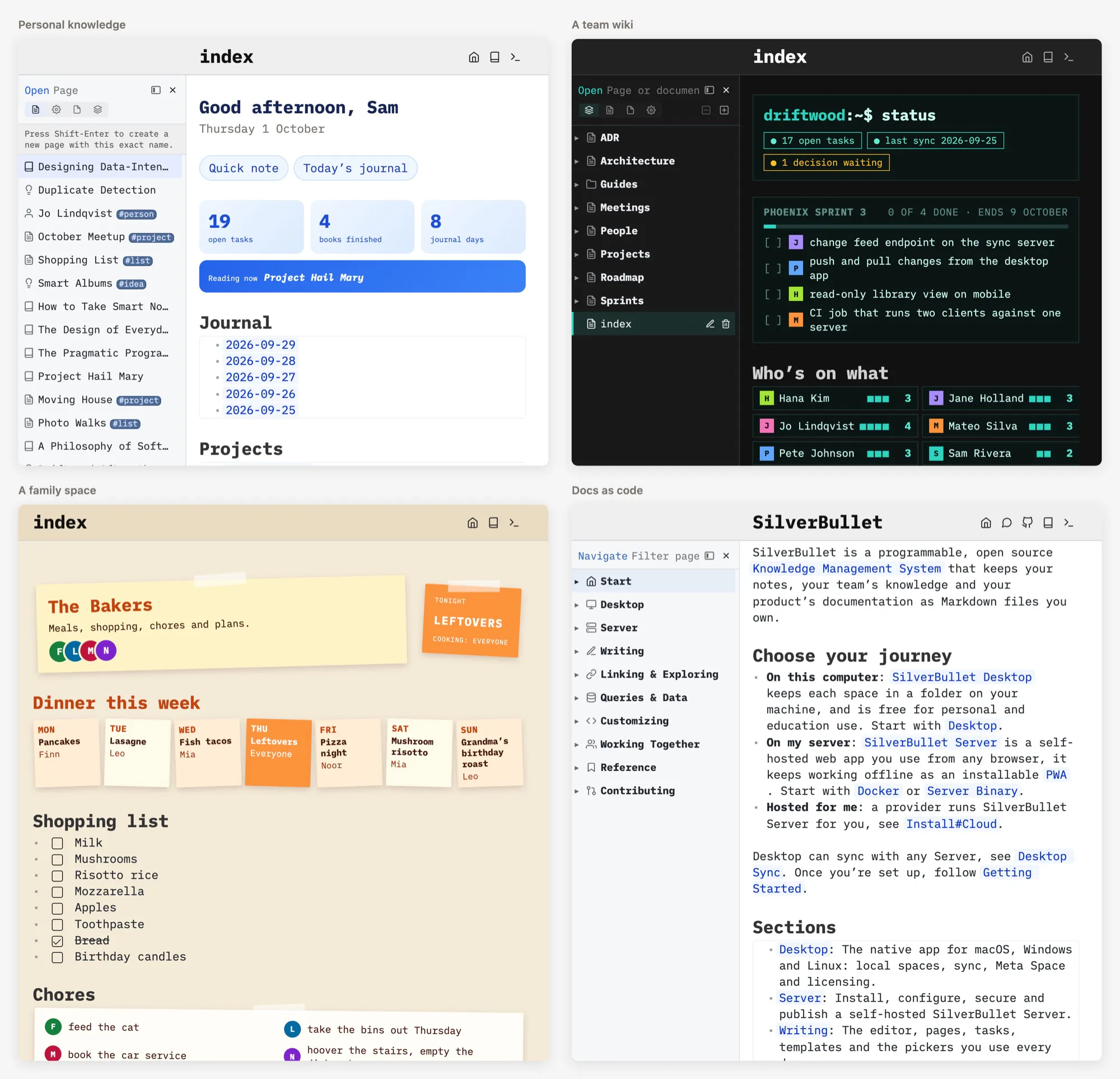Click blank document icon in team wiki picker toolbar
Viewport: 1120px width, 1079px height.
pyautogui.click(x=631, y=110)
